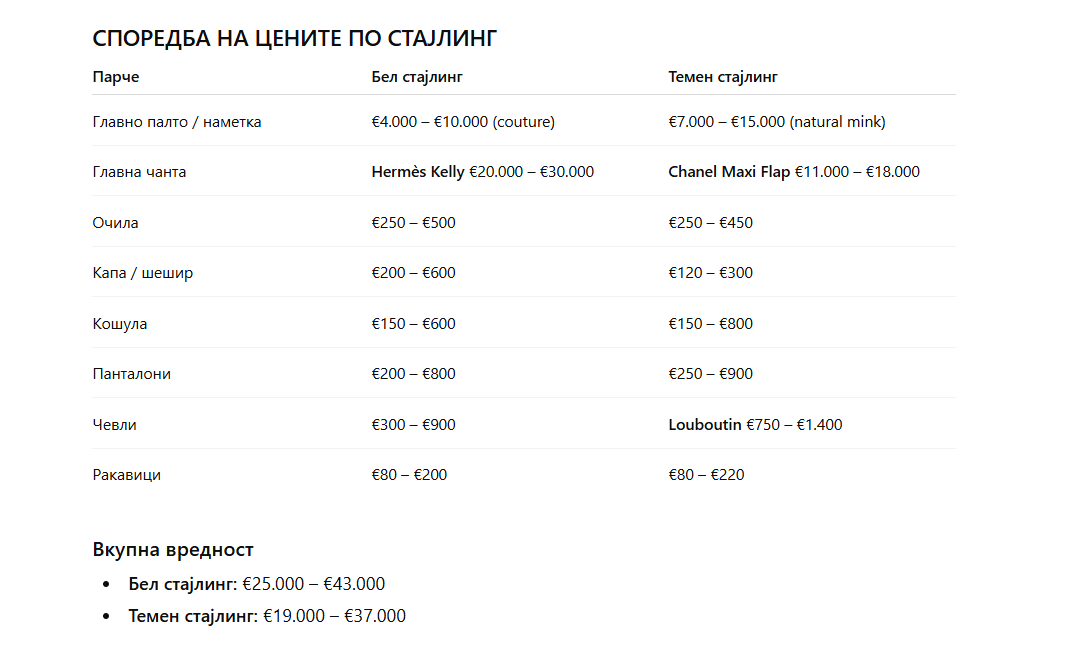
Task: Select the Главно палто / наметка row label
Action: point(177,122)
